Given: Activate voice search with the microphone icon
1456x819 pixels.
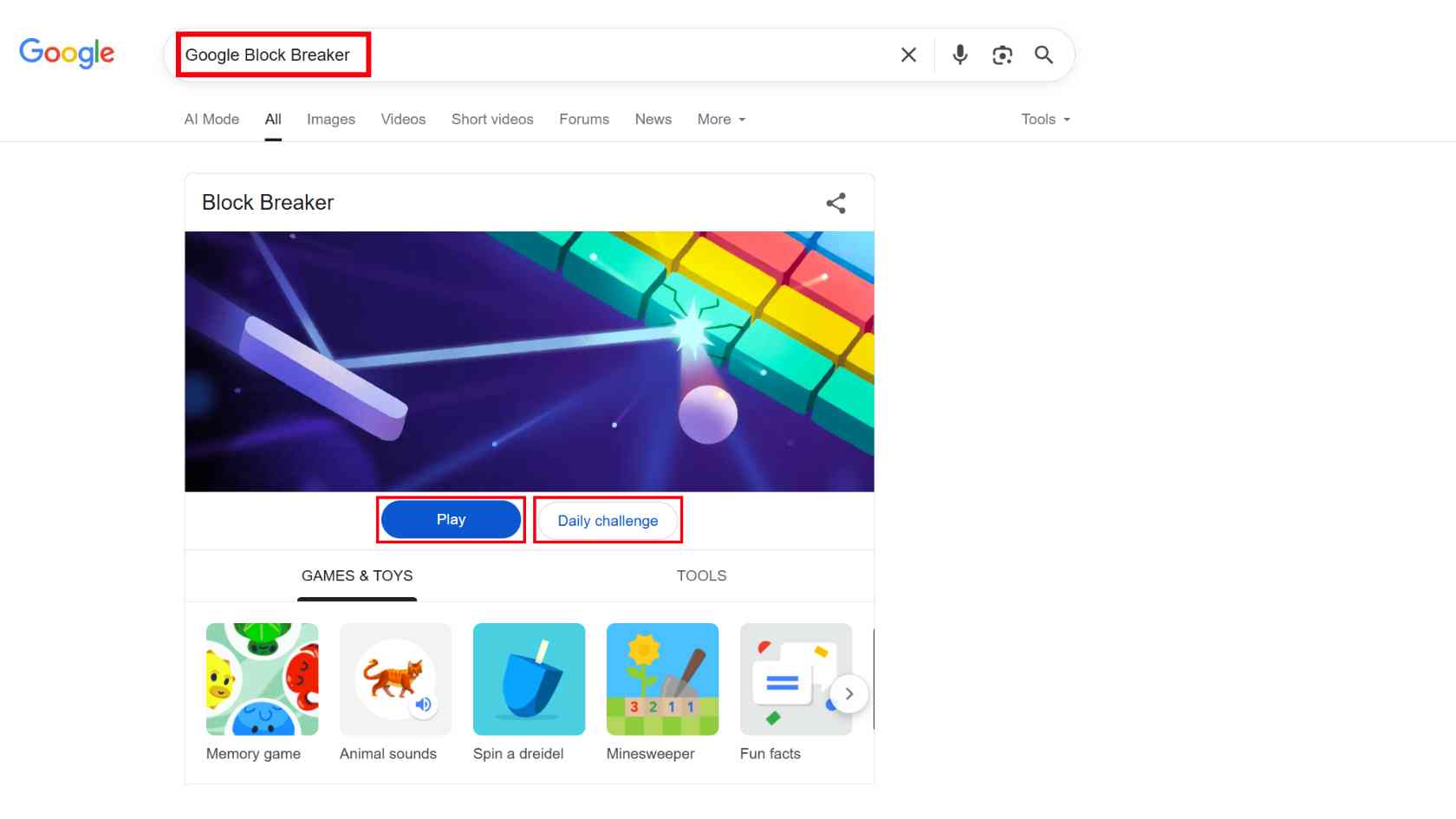Looking at the screenshot, I should click(x=959, y=55).
